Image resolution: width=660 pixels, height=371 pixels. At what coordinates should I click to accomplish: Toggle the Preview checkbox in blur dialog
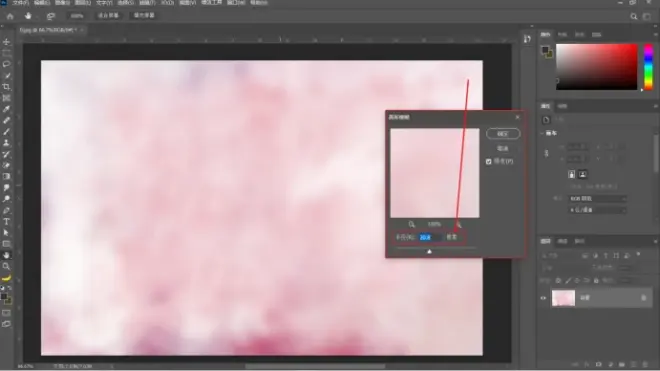click(x=488, y=162)
